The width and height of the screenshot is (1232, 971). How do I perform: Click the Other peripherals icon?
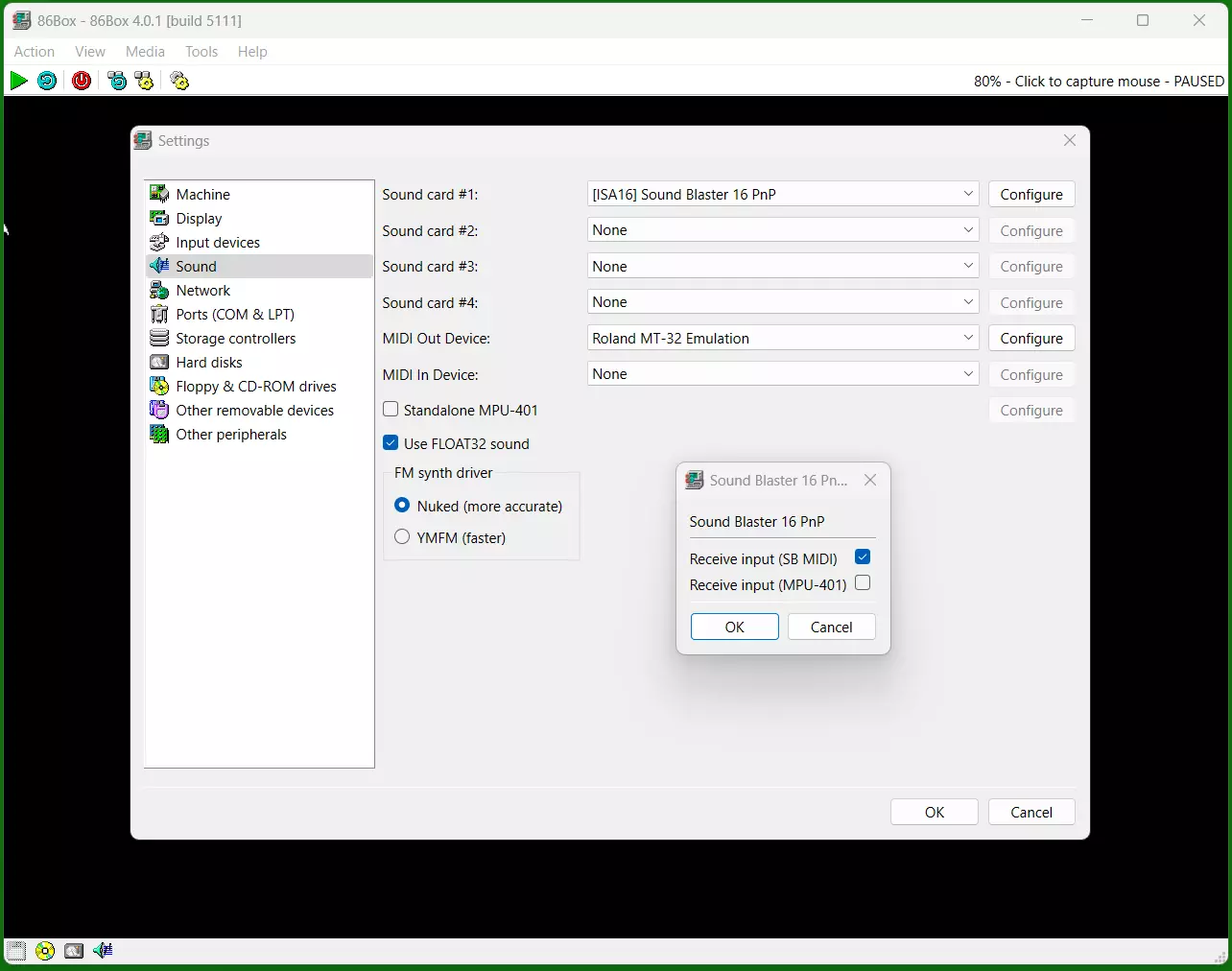point(159,434)
